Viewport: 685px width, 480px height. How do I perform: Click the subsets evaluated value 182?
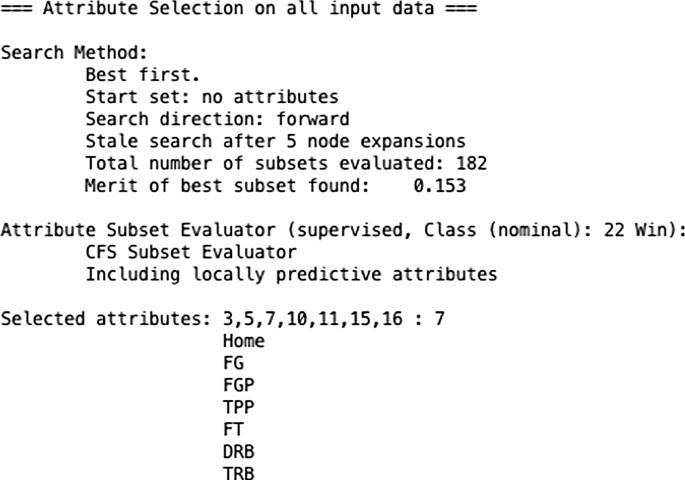[x=471, y=163]
